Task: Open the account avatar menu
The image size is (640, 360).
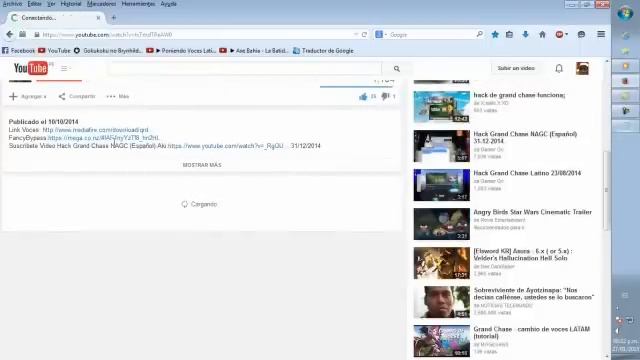Action: tap(582, 69)
